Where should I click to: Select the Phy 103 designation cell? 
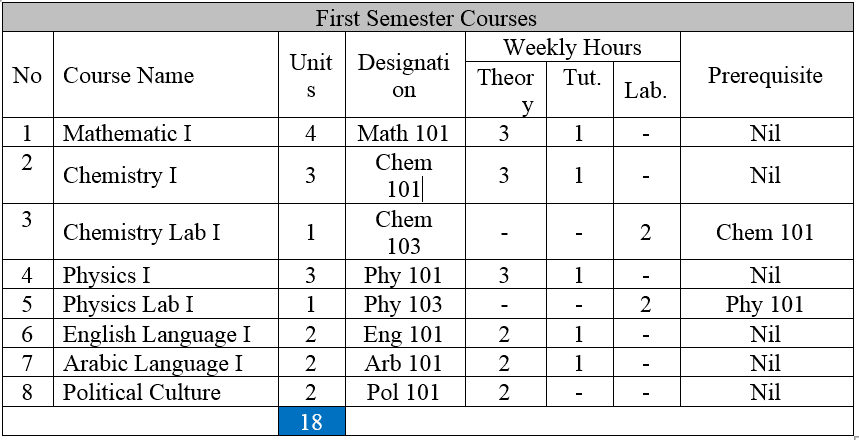point(403,305)
